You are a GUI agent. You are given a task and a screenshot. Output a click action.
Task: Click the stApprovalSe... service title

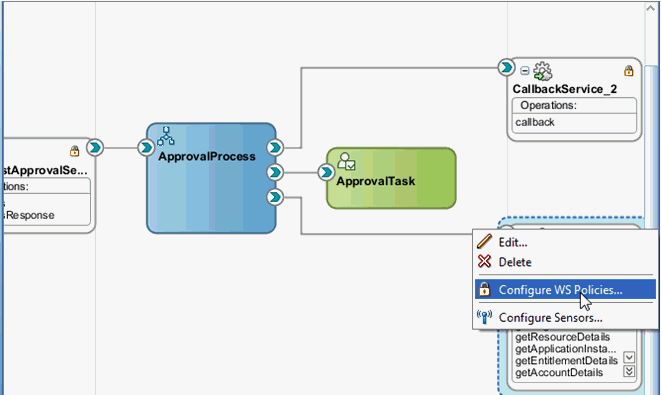(x=45, y=170)
